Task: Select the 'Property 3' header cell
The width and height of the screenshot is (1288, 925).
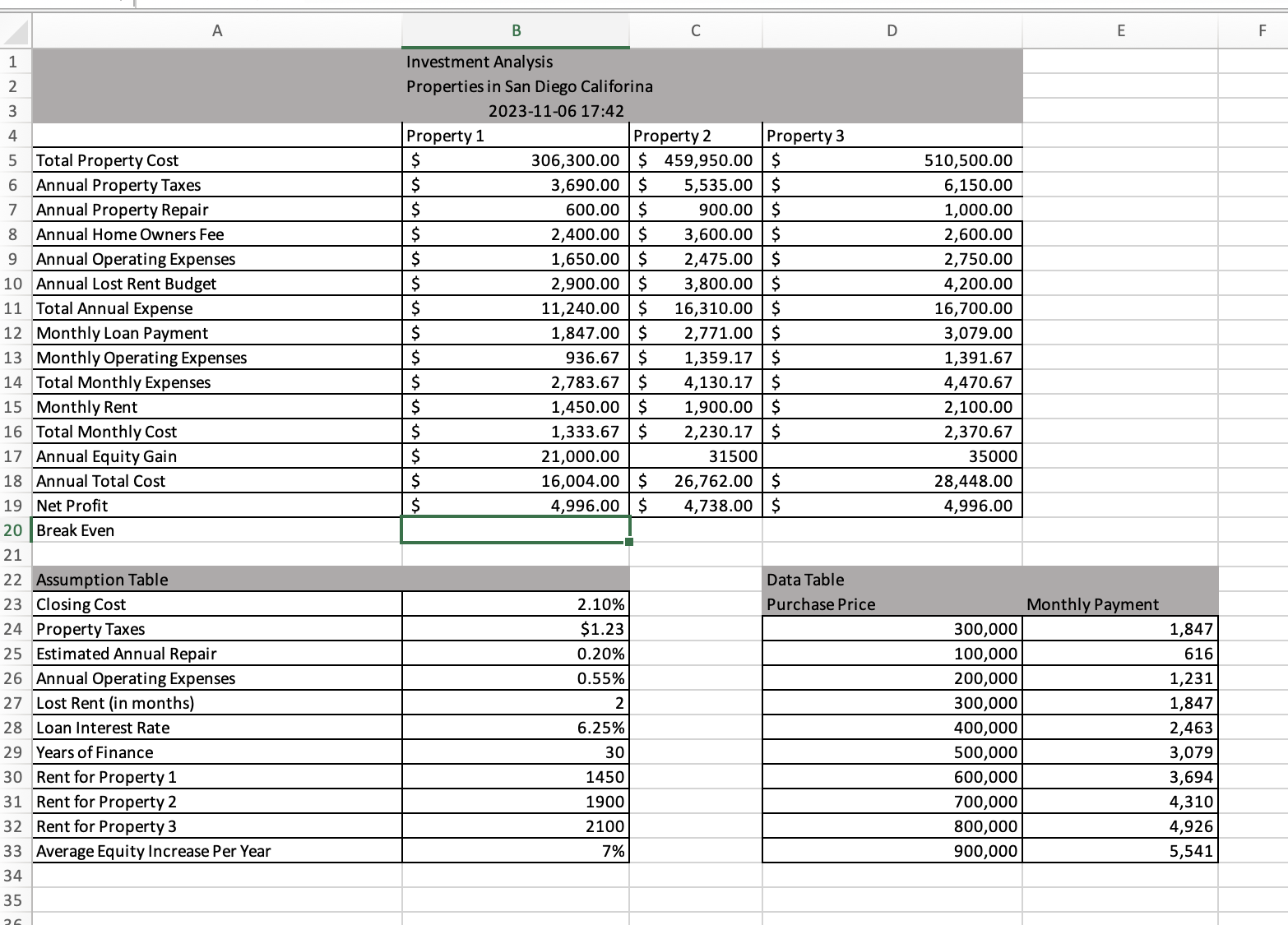Action: pos(892,136)
